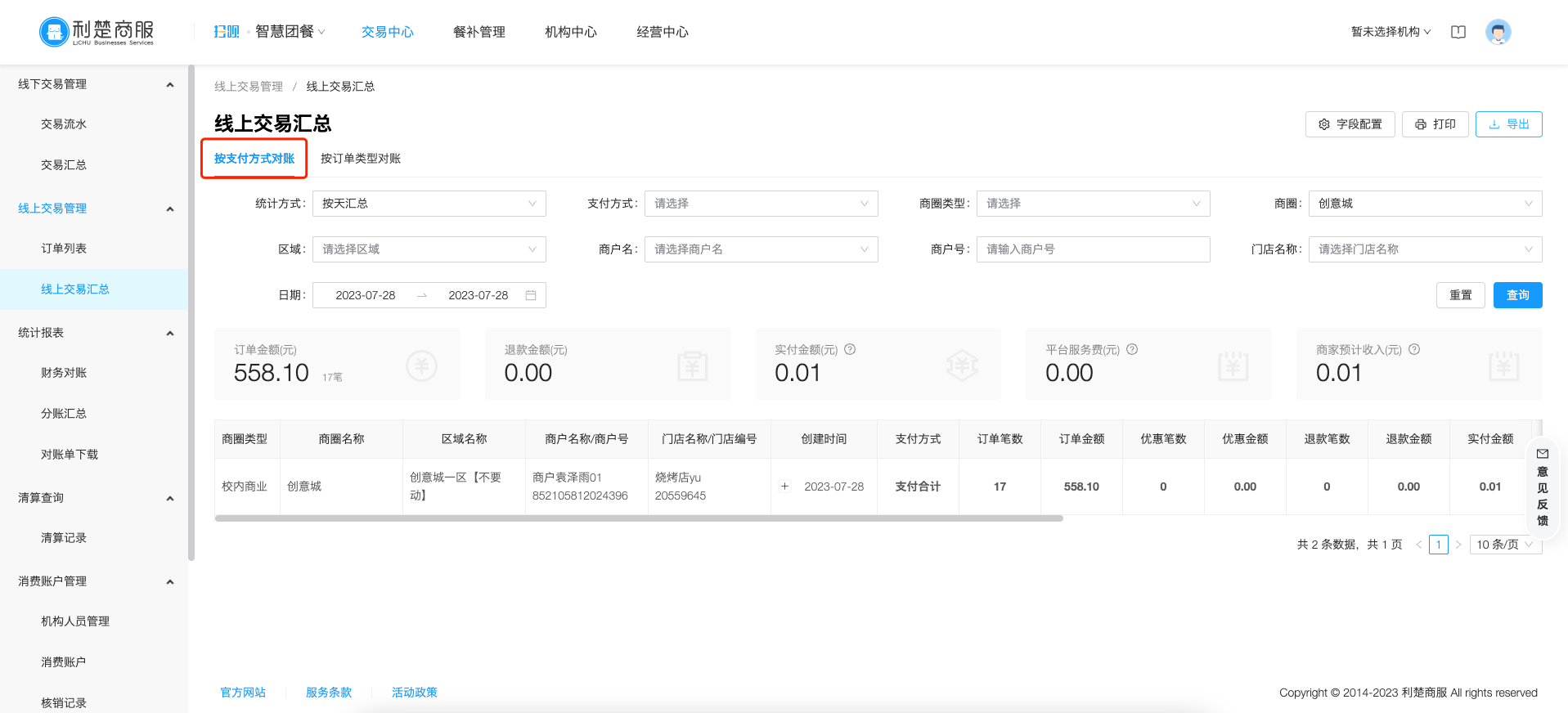Open the 意见反馈 feedback widget
The image size is (1568, 713).
(x=1543, y=487)
